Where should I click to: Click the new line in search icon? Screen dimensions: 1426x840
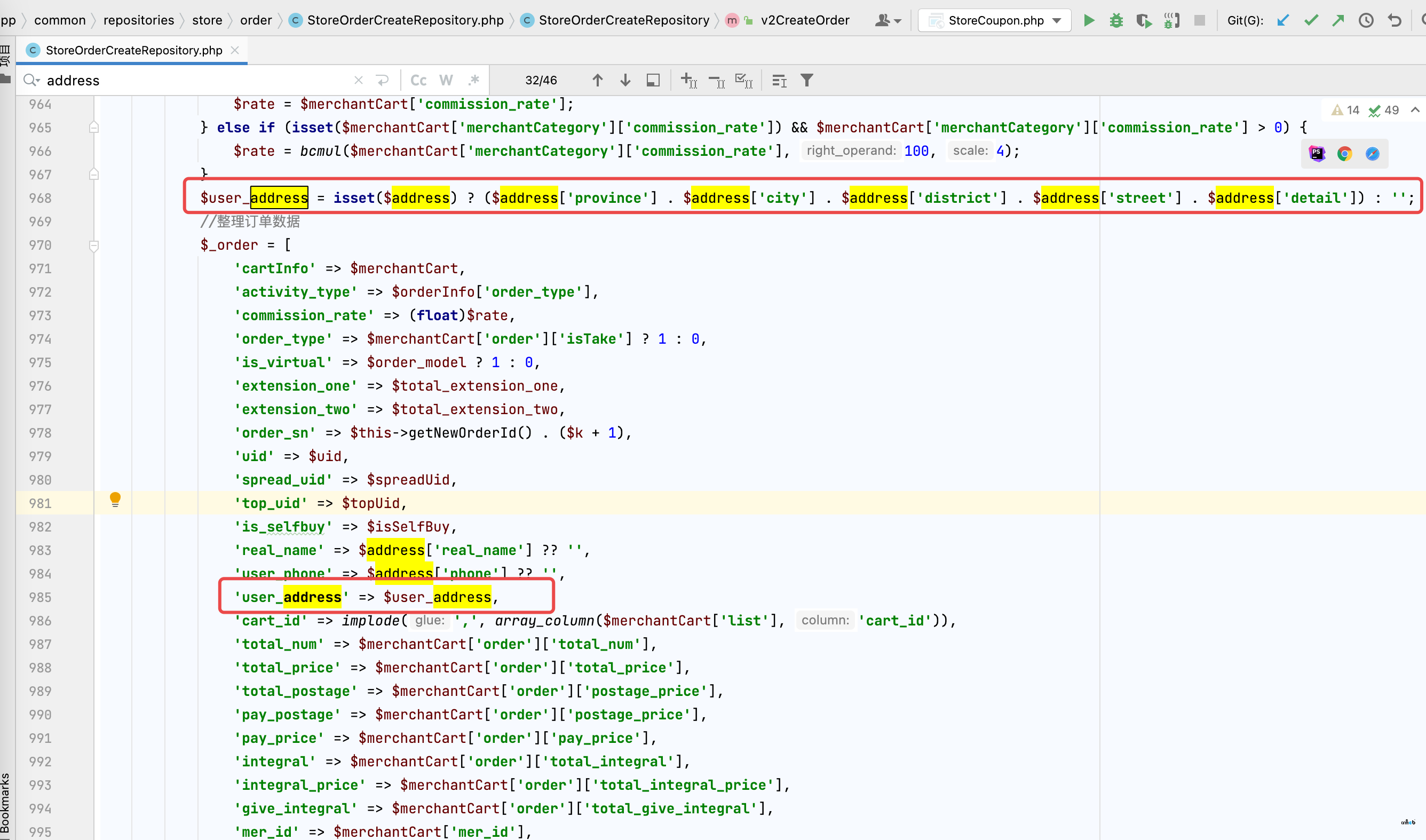tap(383, 81)
